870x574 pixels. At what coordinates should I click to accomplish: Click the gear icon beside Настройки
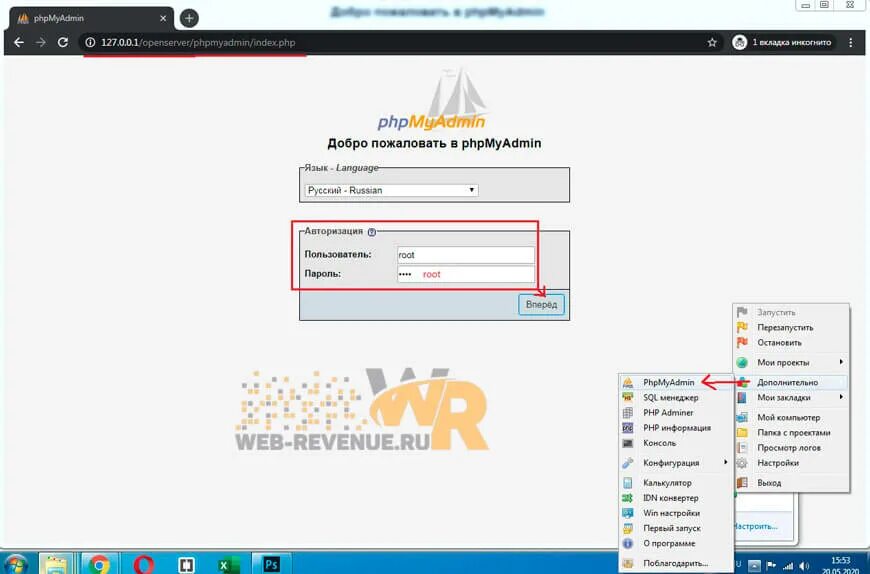(x=742, y=463)
